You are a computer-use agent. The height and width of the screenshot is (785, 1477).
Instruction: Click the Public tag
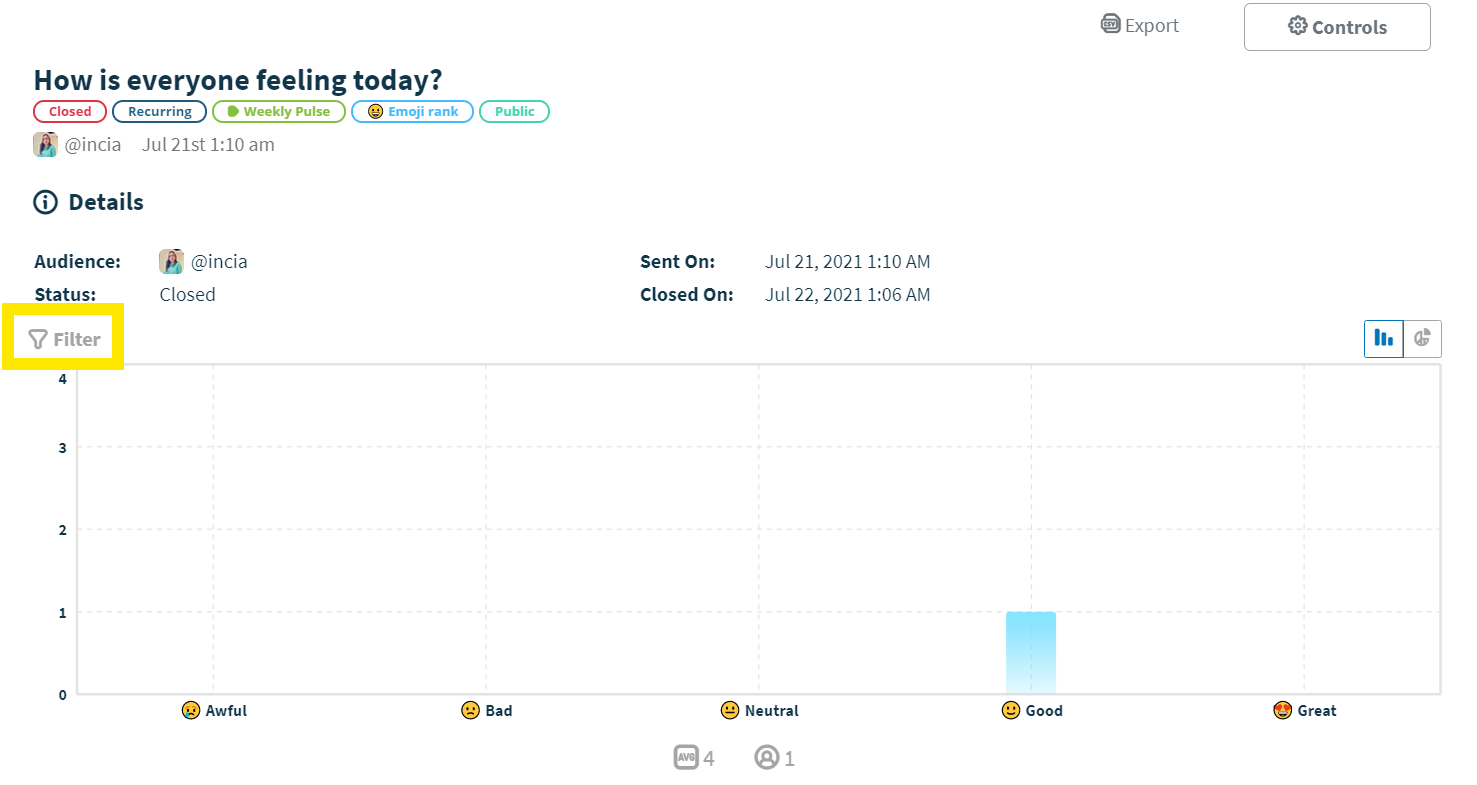click(x=514, y=111)
